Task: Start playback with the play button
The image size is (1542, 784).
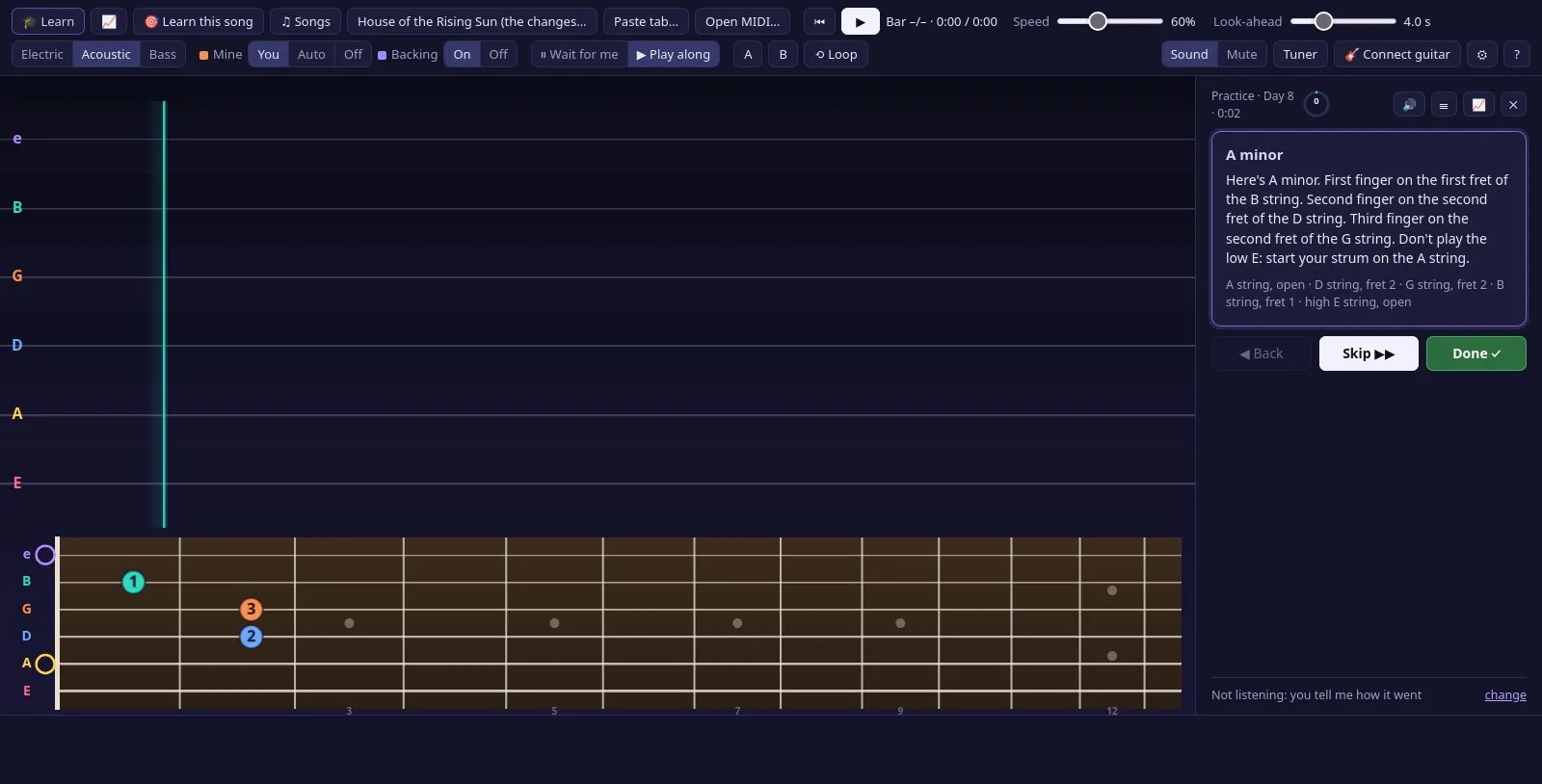Action: (860, 21)
